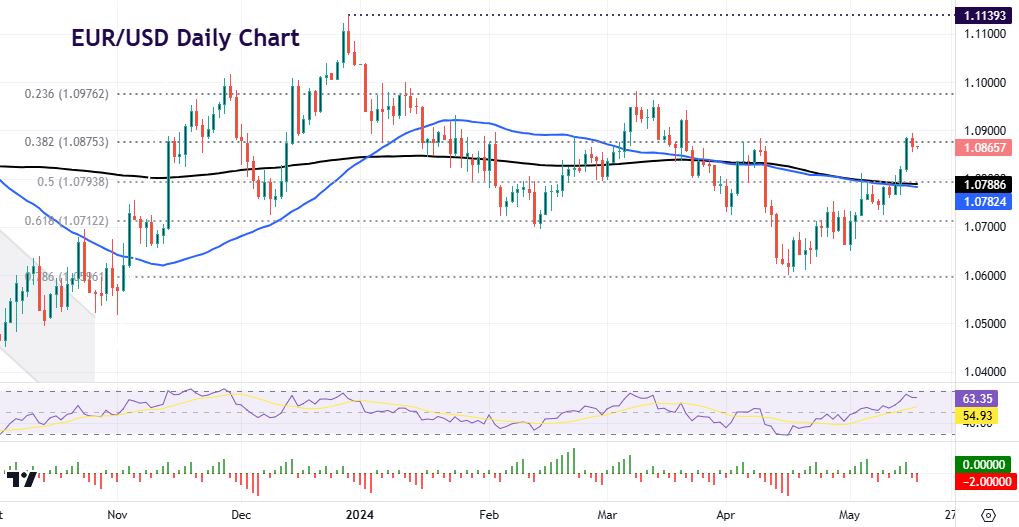This screenshot has width=1019, height=527.
Task: Click the black moving average label 1.07886
Action: (984, 184)
